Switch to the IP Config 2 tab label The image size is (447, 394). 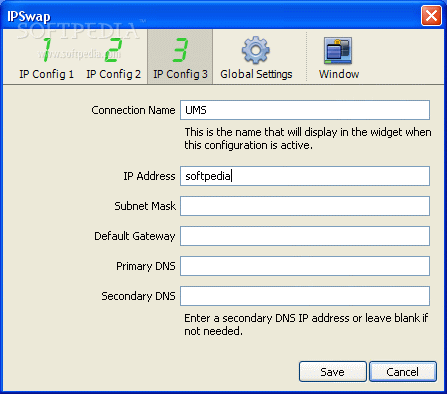pos(113,74)
